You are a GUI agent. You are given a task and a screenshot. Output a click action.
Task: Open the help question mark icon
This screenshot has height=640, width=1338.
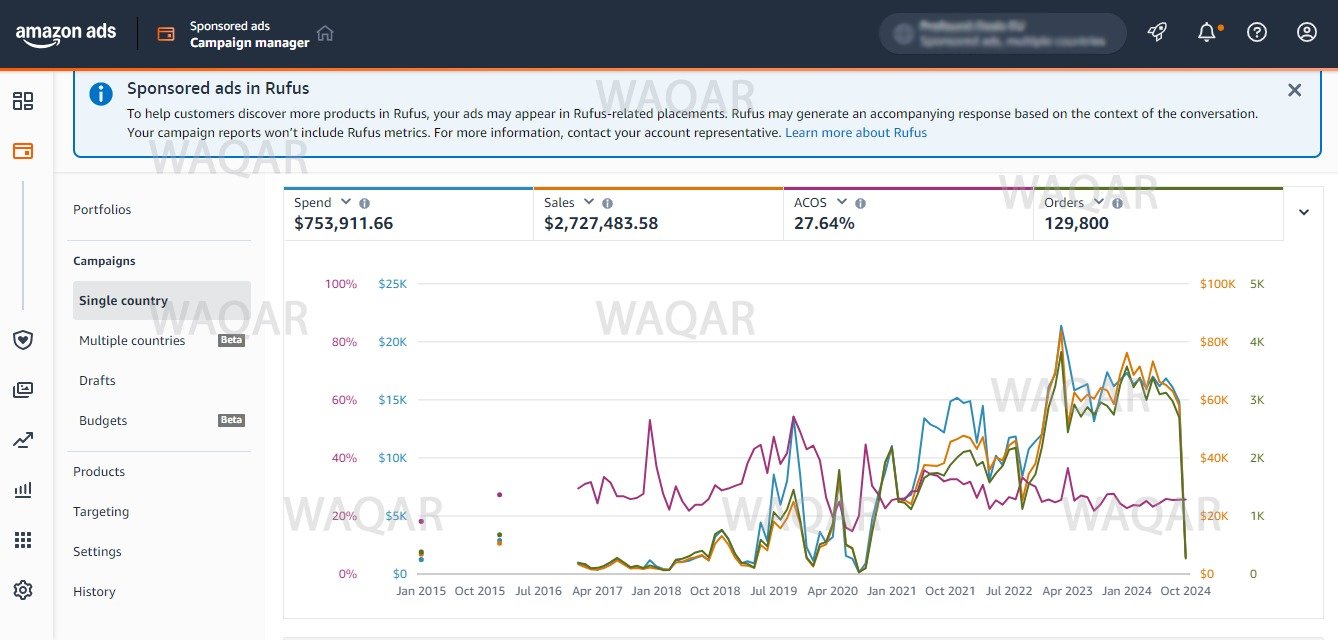coord(1257,32)
